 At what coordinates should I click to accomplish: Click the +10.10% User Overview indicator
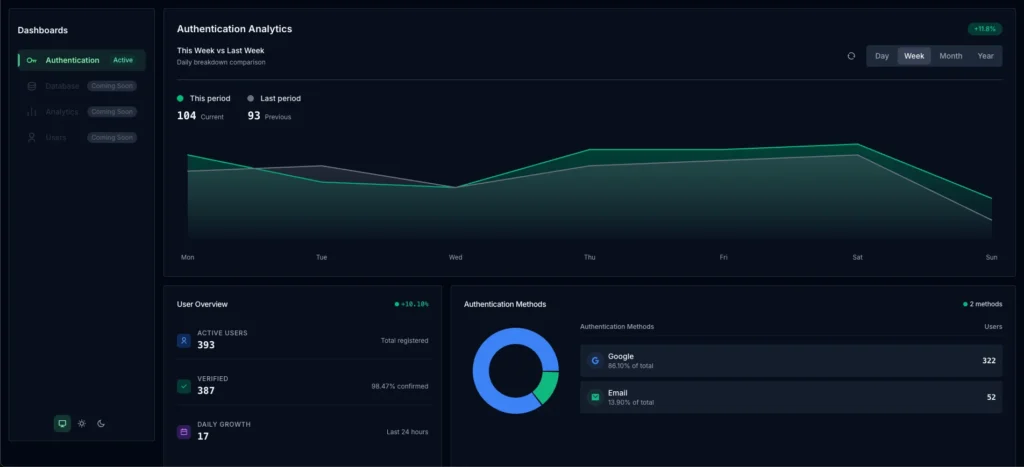point(411,304)
